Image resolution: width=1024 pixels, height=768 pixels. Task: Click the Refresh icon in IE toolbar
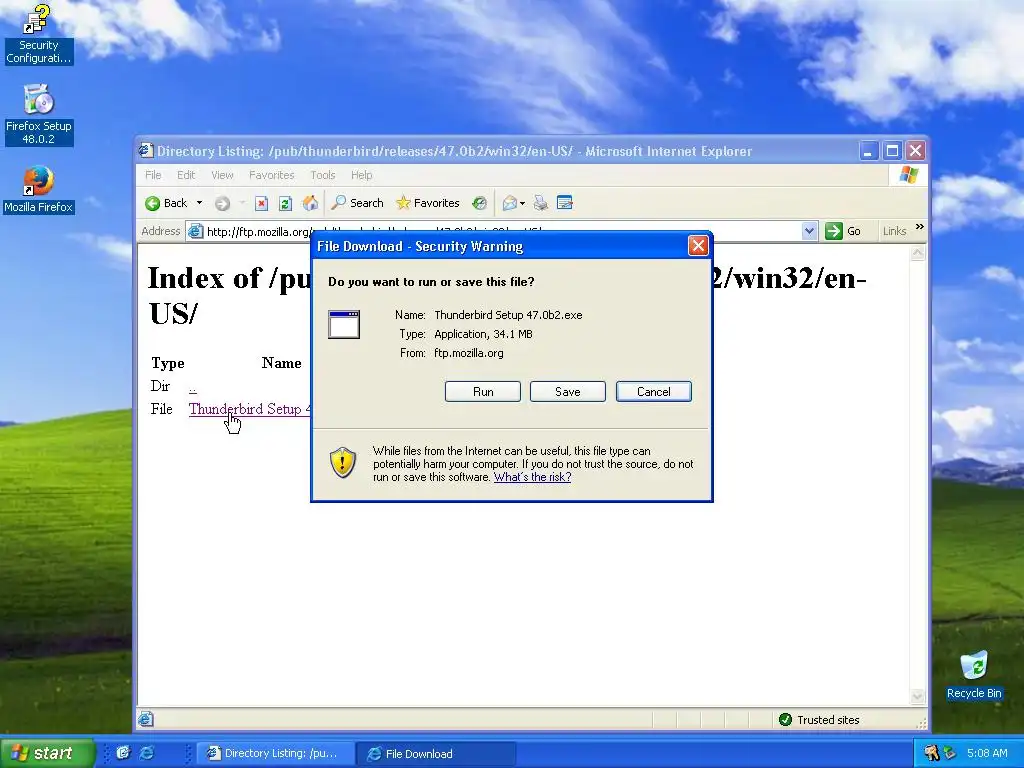coord(285,204)
